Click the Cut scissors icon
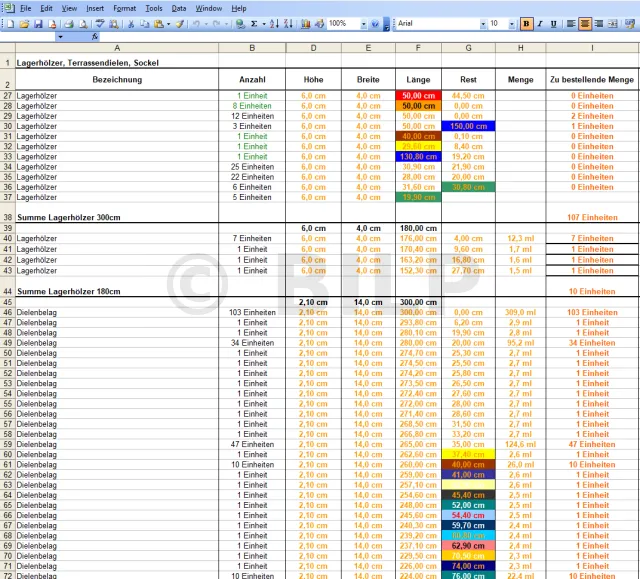This screenshot has width=640, height=579. 133,23
